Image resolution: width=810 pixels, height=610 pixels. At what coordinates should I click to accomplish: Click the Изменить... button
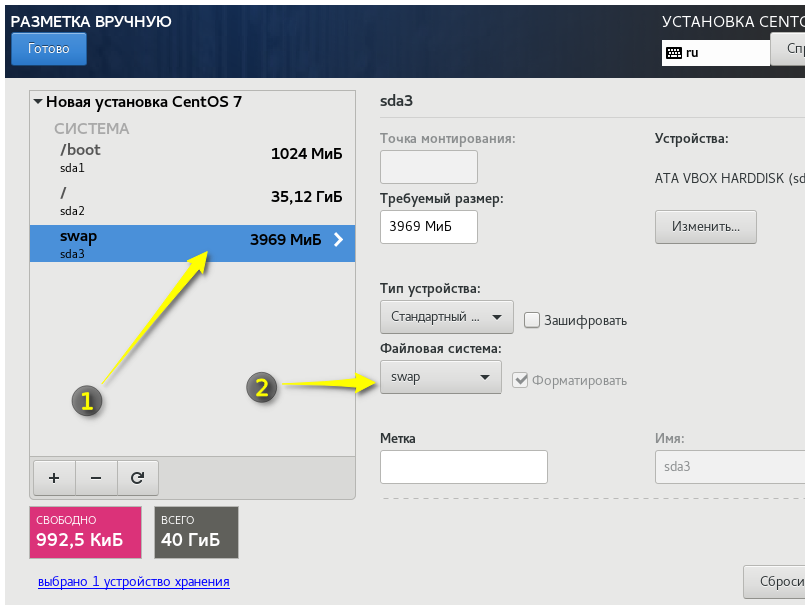tap(706, 227)
